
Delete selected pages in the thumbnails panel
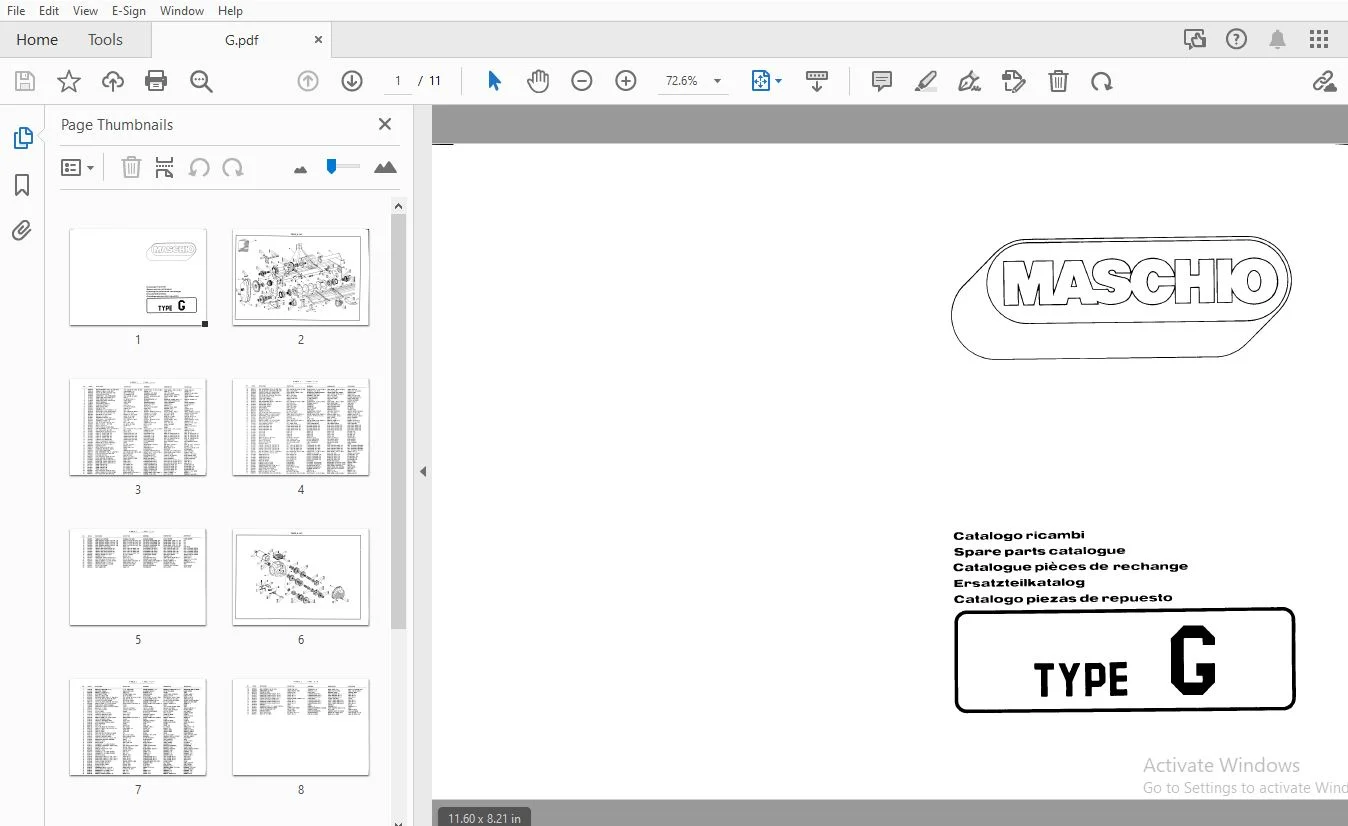(x=131, y=167)
